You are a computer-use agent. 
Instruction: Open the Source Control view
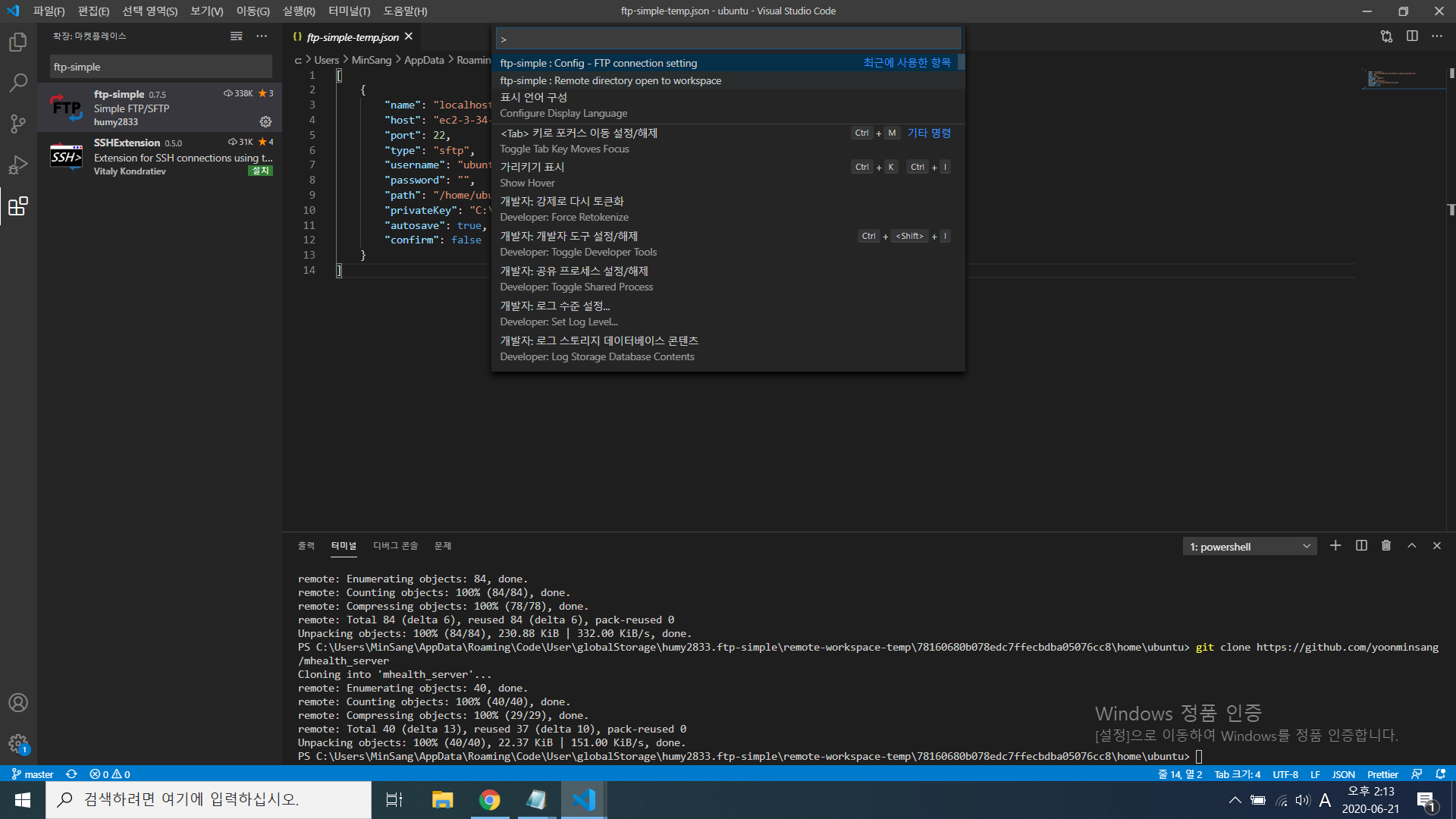(18, 124)
